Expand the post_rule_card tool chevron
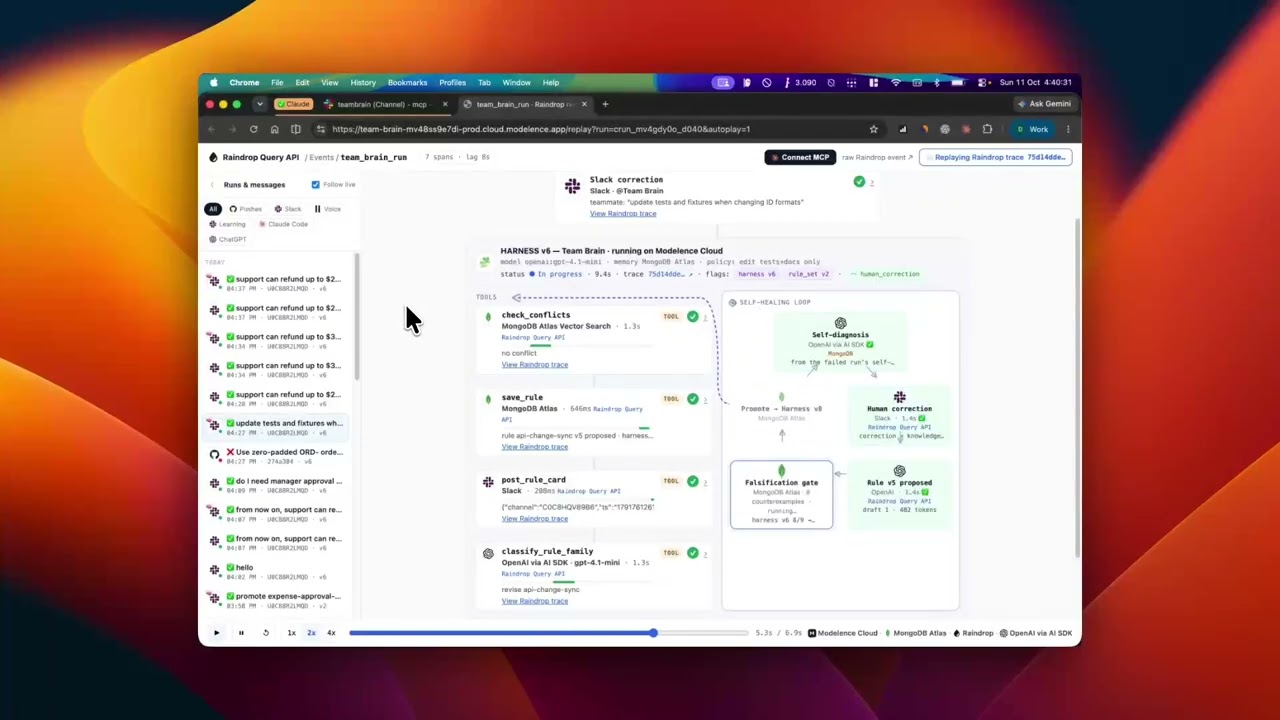The height and width of the screenshot is (720, 1280). pyautogui.click(x=706, y=481)
